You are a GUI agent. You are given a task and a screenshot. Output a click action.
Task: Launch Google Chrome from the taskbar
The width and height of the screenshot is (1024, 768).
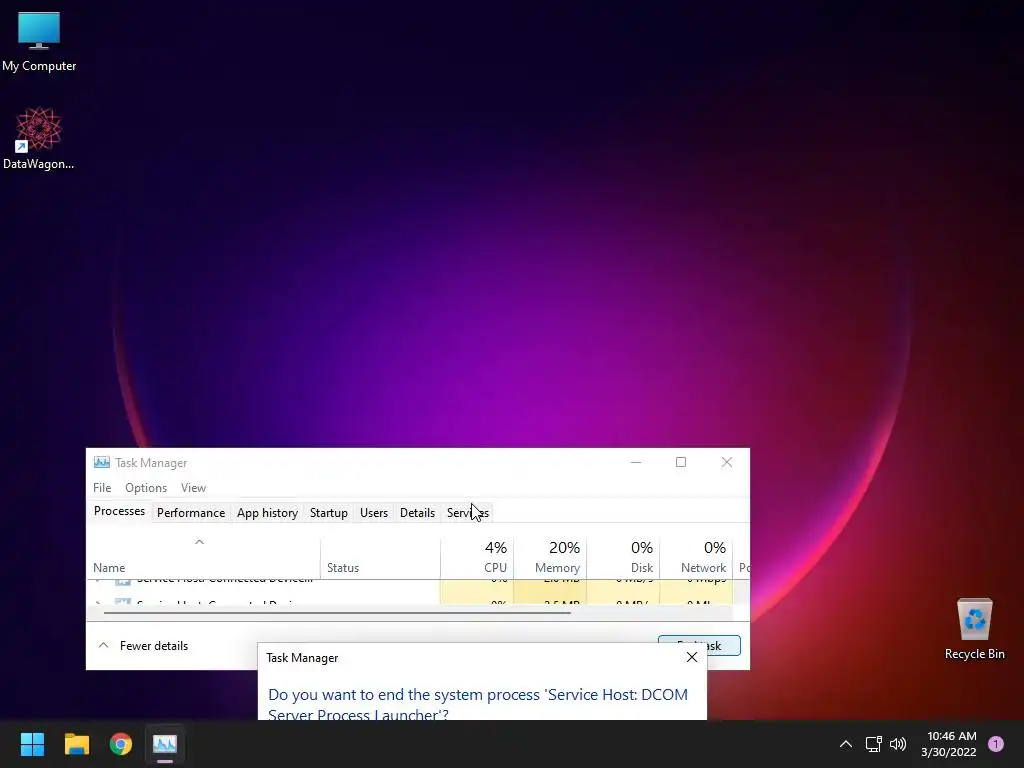(121, 744)
